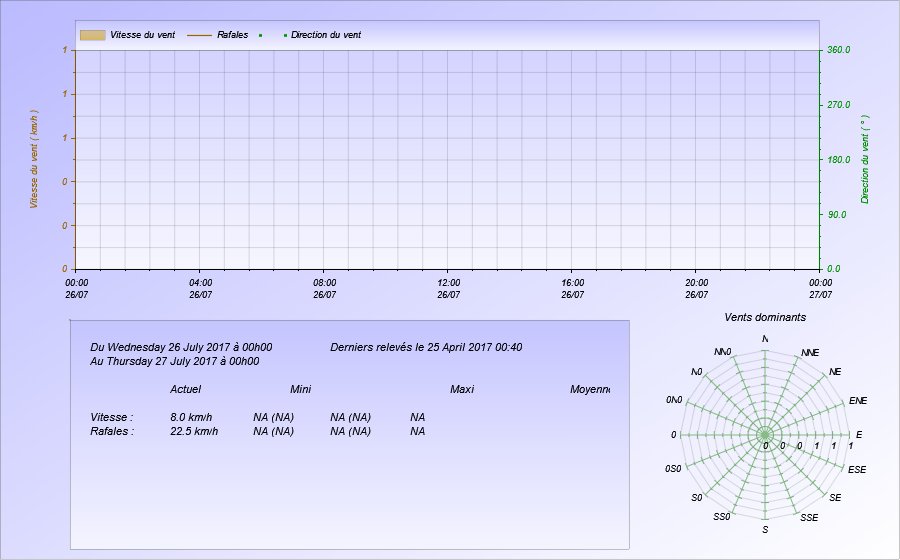Click the 'S0' compass label
Viewport: 900px width, 560px height.
(x=696, y=497)
